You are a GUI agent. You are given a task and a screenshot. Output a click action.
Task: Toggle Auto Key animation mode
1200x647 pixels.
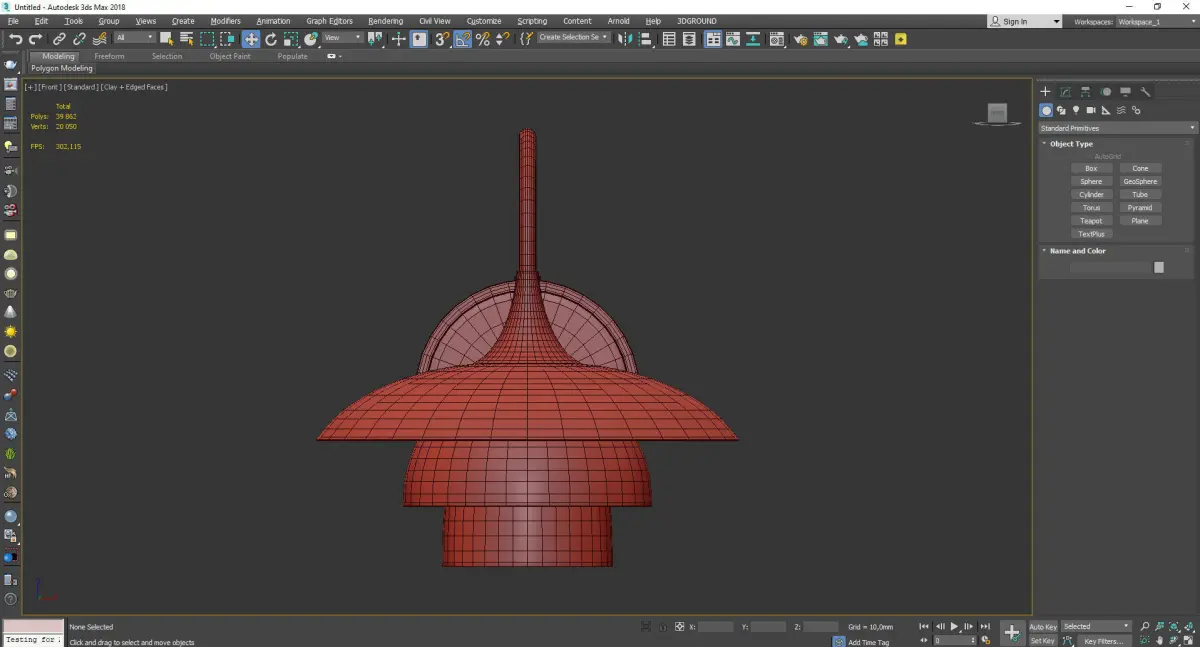(1043, 627)
